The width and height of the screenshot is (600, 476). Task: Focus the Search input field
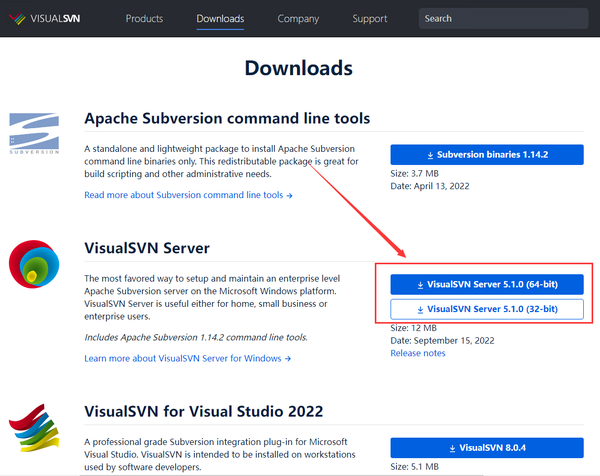[503, 18]
